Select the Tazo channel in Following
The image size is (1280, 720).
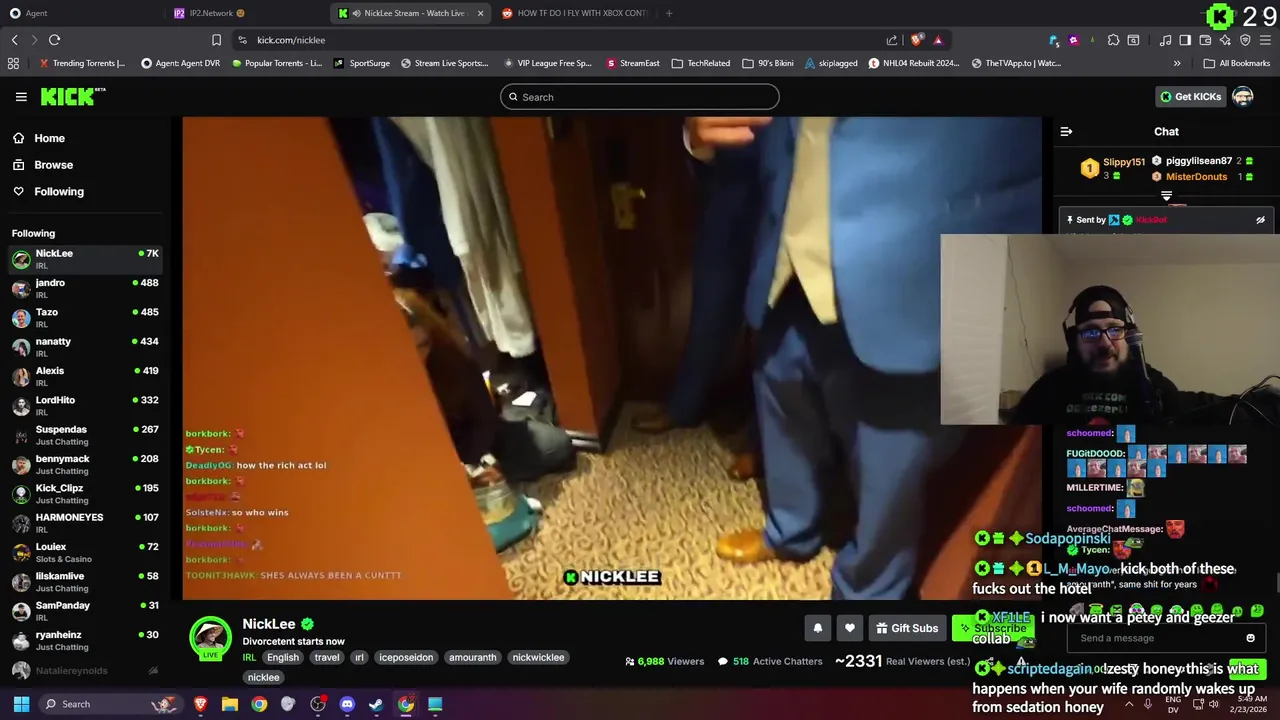[x=86, y=317]
